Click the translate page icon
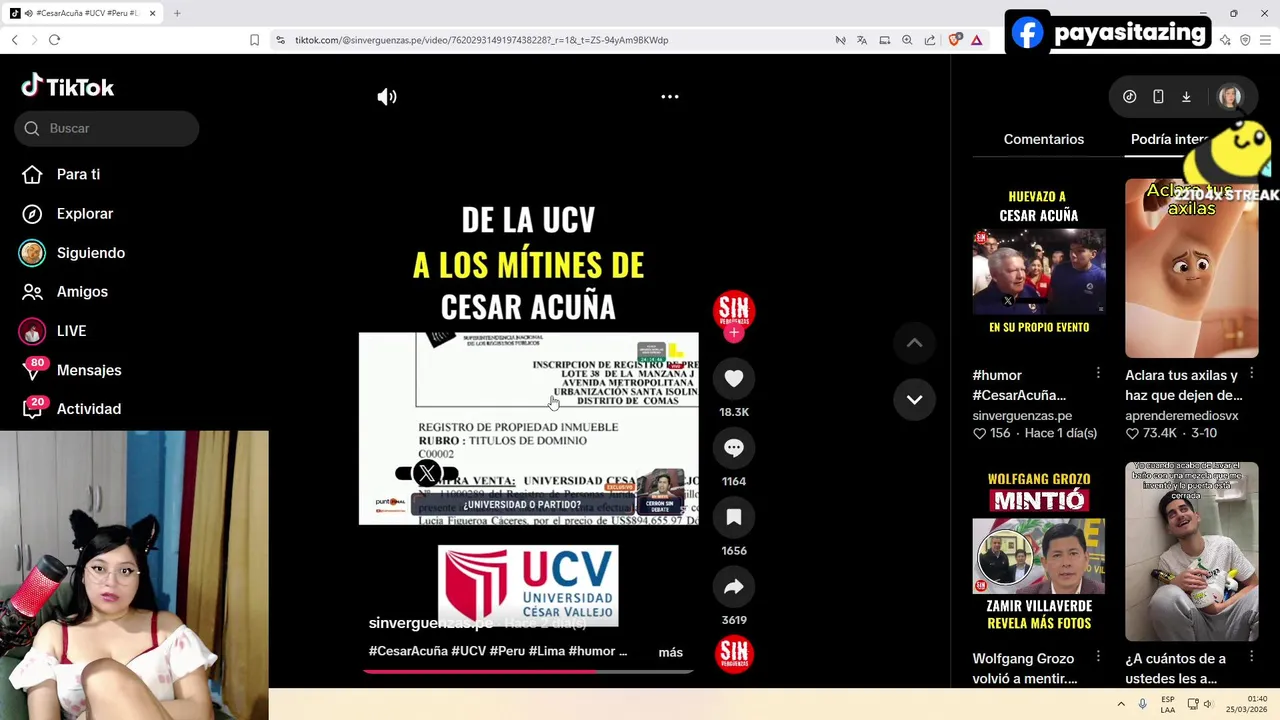Screen dimensions: 1280x720 point(862,40)
